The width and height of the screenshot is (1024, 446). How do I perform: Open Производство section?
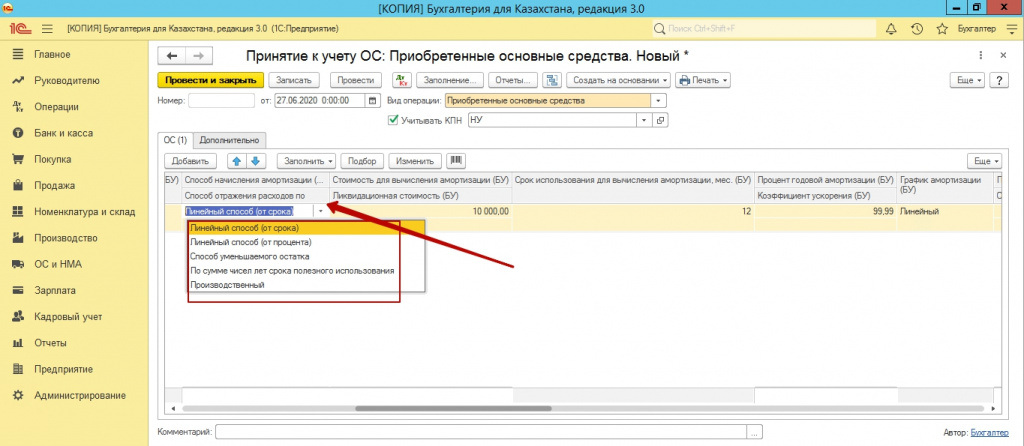point(65,238)
